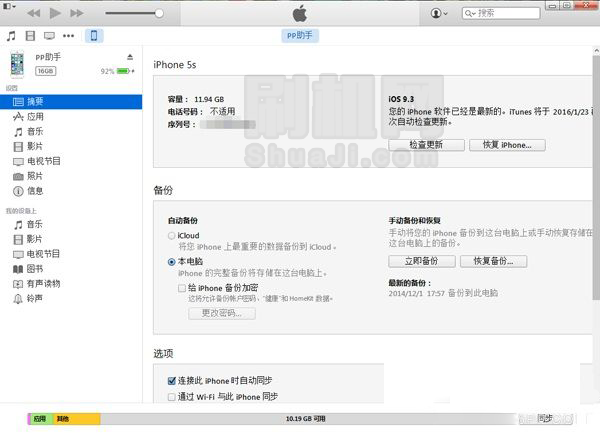Open the mini player menu dropdown

[9, 7]
